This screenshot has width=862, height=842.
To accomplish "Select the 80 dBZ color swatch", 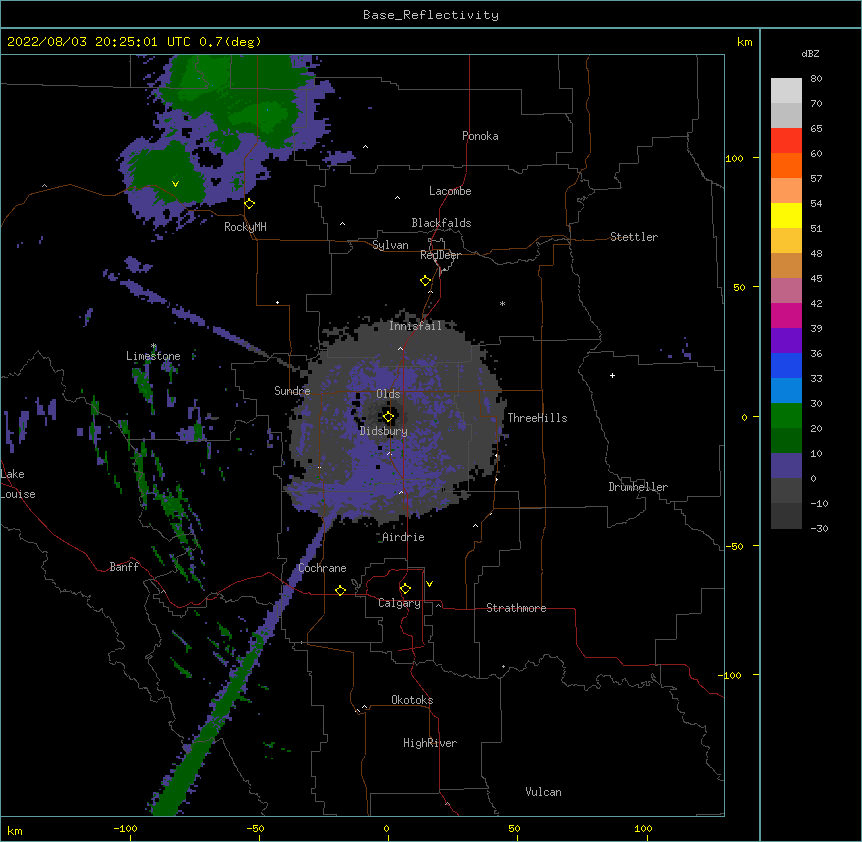I will [x=786, y=91].
